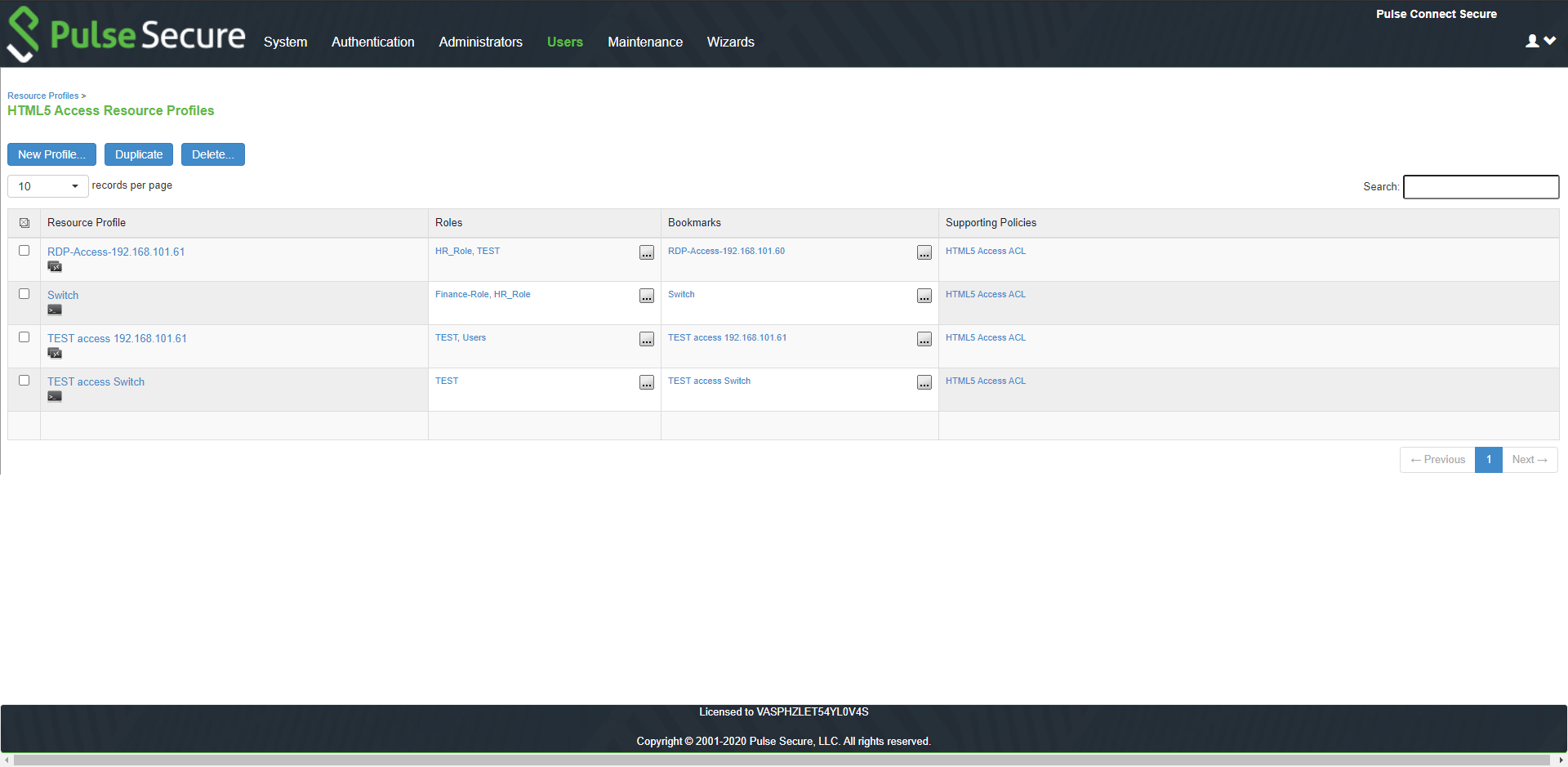1568x767 pixels.
Task: Click the scrollbar right arrow
Action: point(1561,760)
